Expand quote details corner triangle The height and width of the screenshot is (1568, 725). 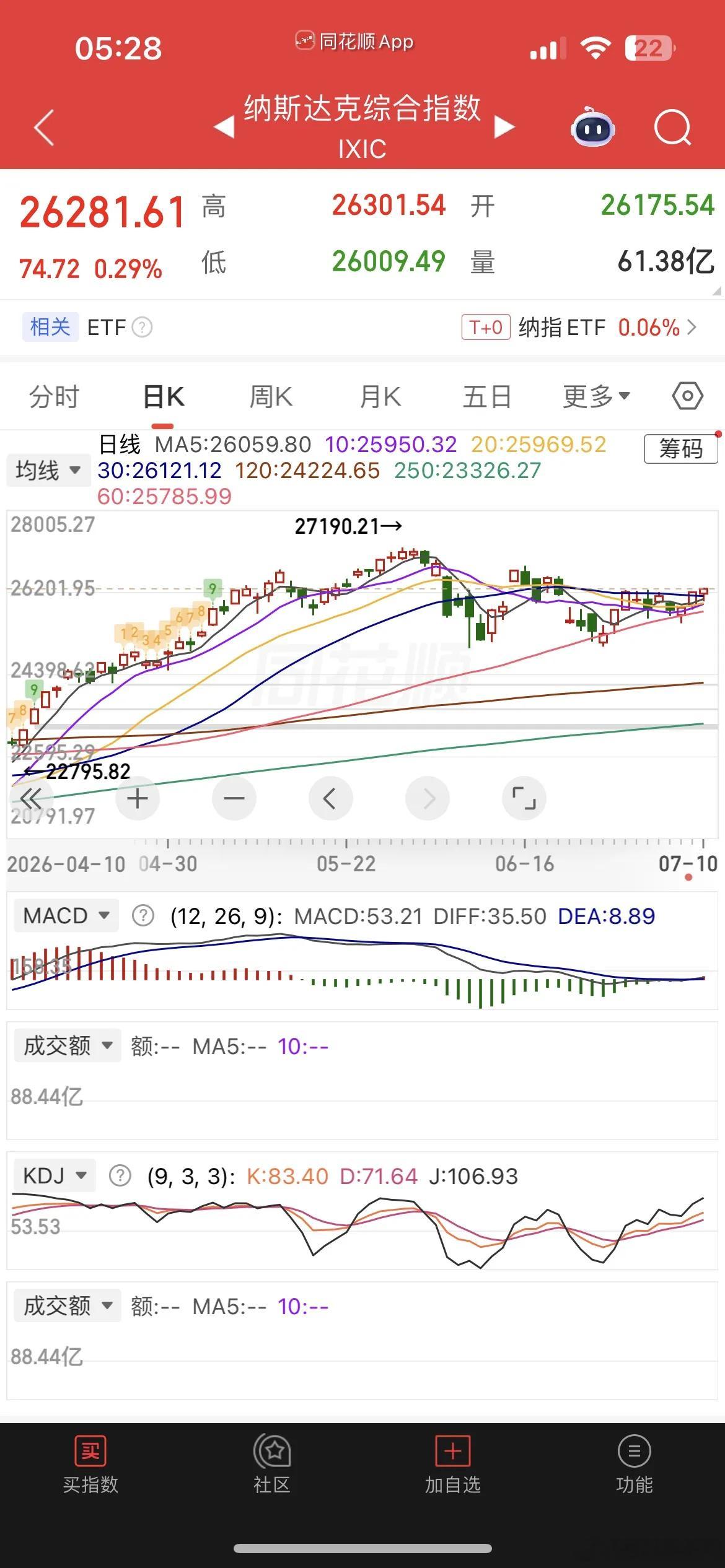click(x=717, y=290)
